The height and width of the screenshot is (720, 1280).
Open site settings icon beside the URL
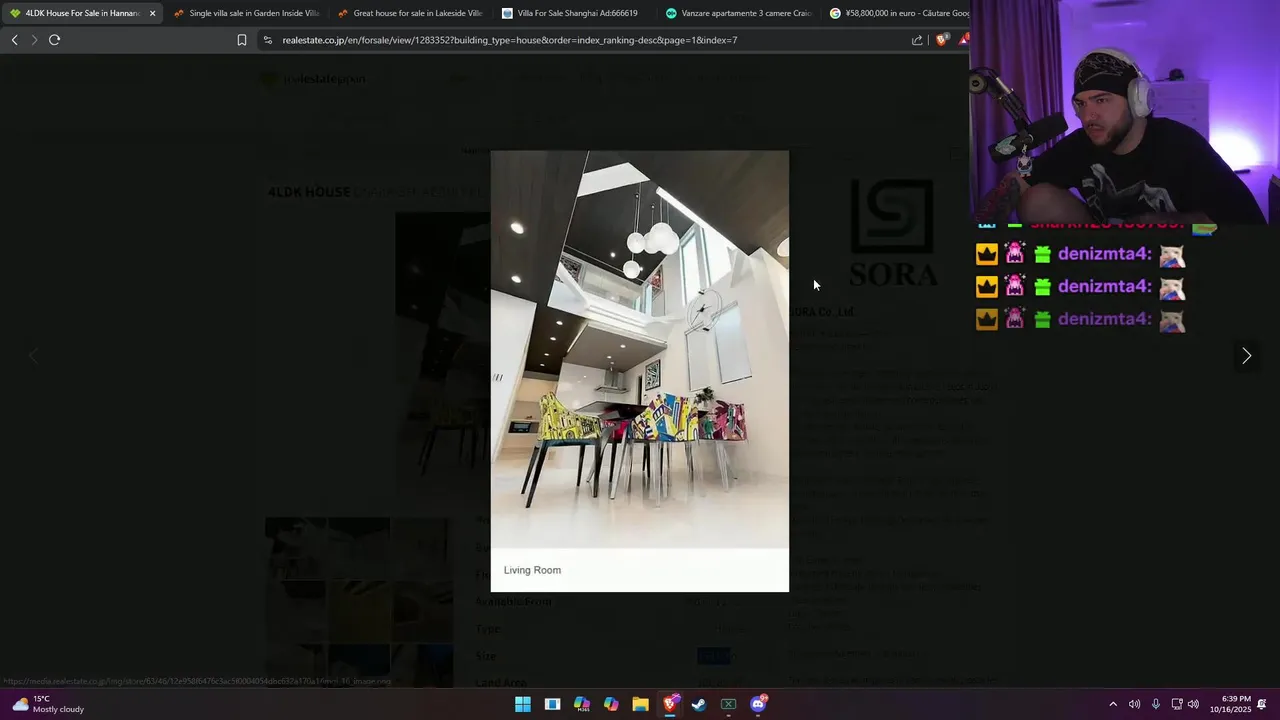coord(267,40)
